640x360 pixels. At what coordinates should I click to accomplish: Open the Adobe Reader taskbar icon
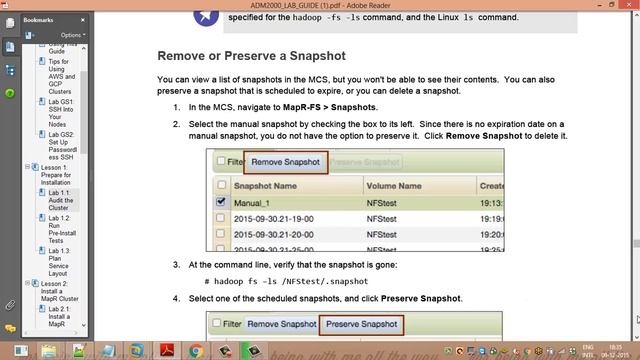tap(167, 351)
